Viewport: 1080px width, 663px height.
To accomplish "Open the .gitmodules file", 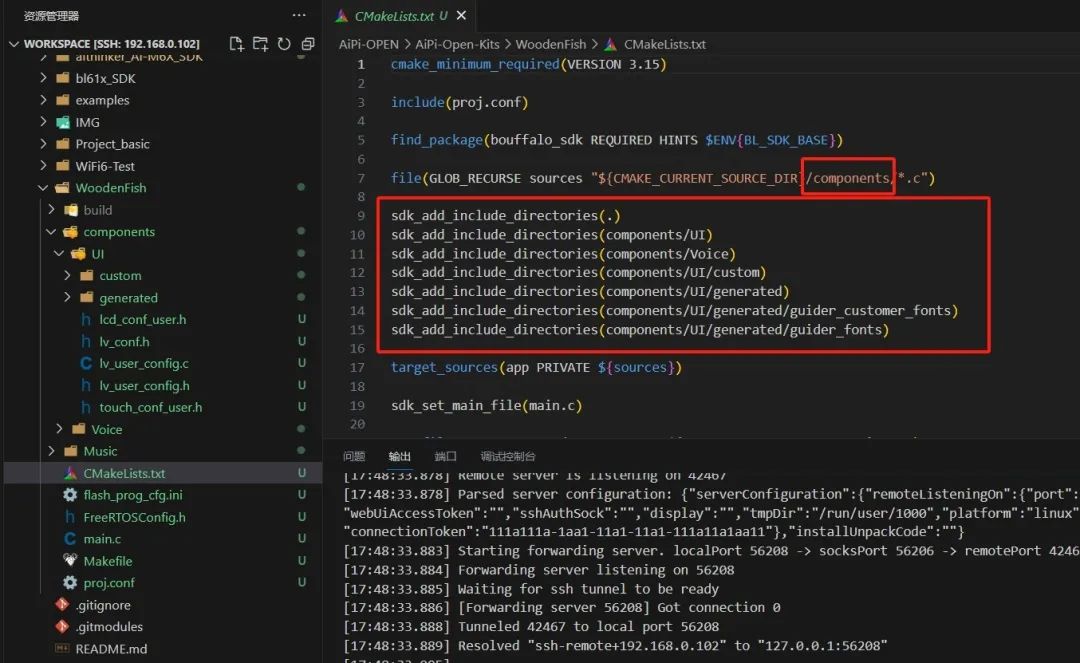I will [x=110, y=627].
